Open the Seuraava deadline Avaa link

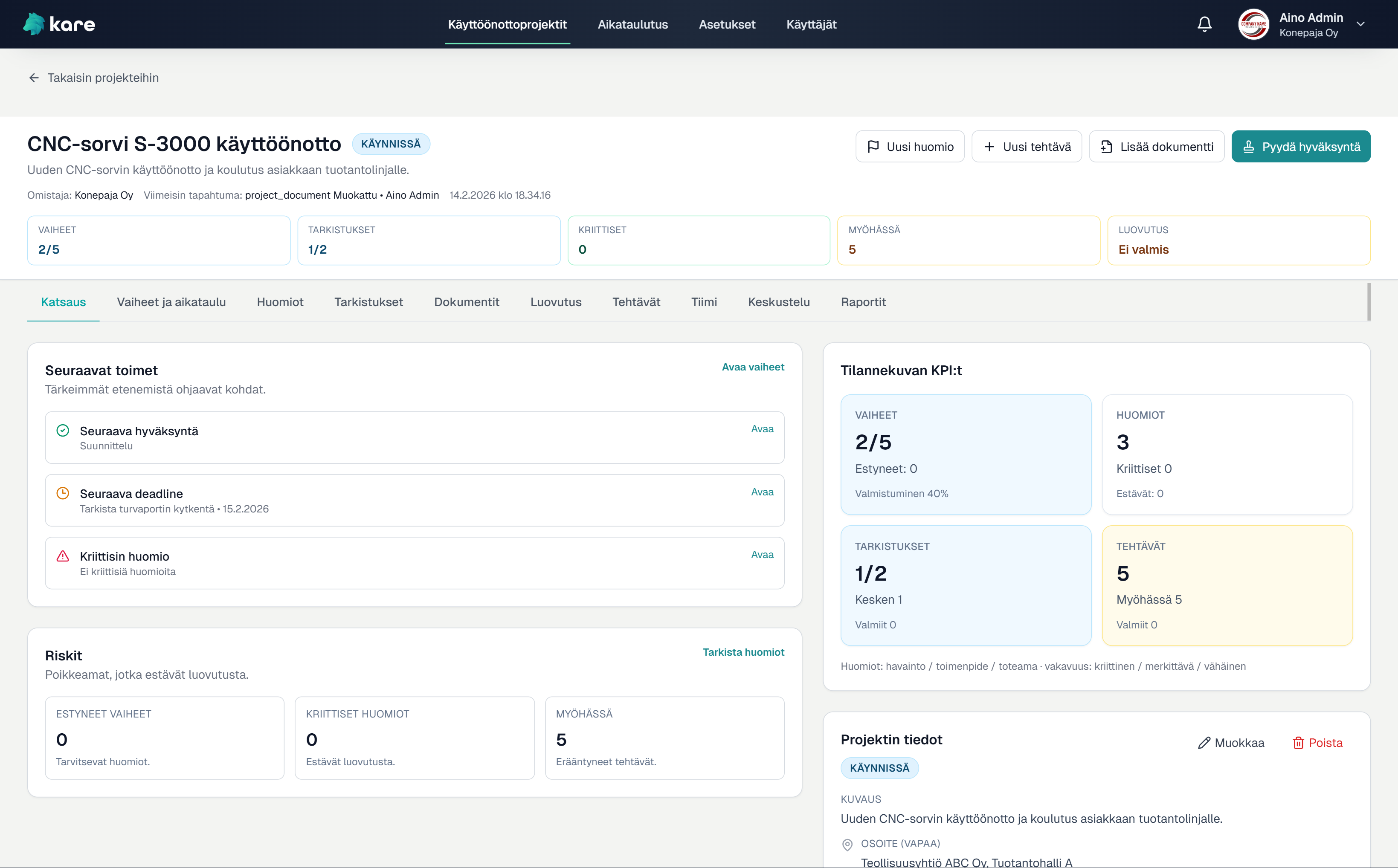[762, 492]
